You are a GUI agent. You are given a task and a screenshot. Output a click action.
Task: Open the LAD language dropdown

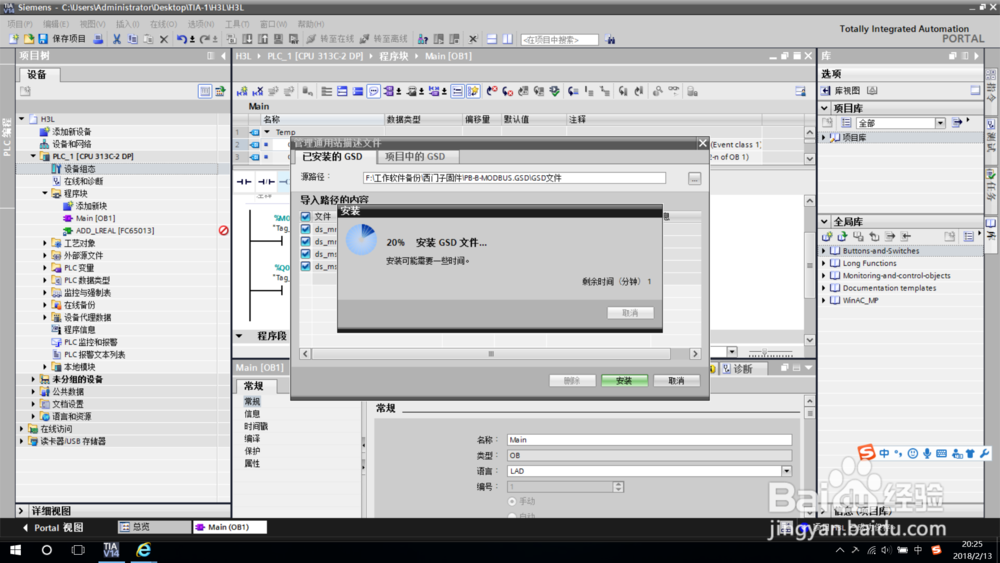click(786, 471)
